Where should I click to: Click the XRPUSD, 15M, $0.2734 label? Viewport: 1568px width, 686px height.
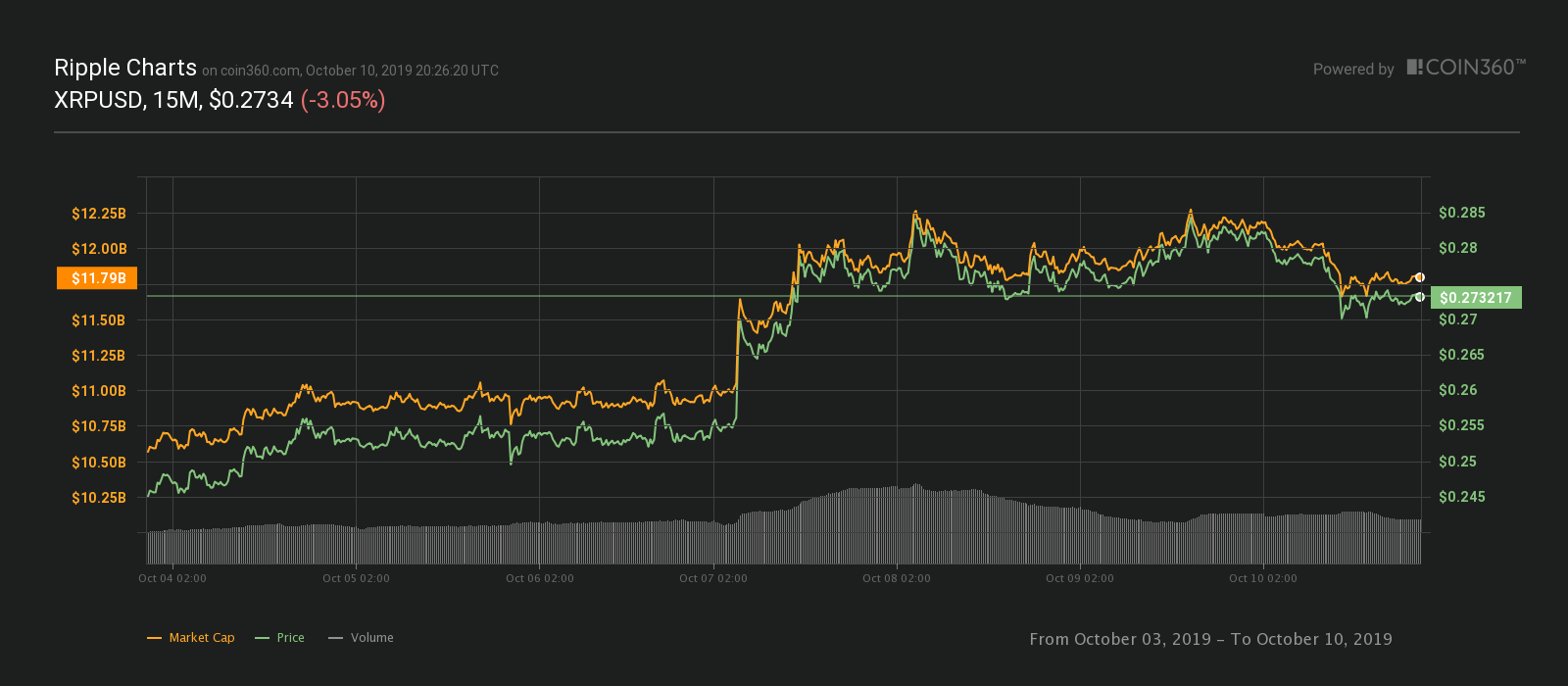[x=173, y=100]
